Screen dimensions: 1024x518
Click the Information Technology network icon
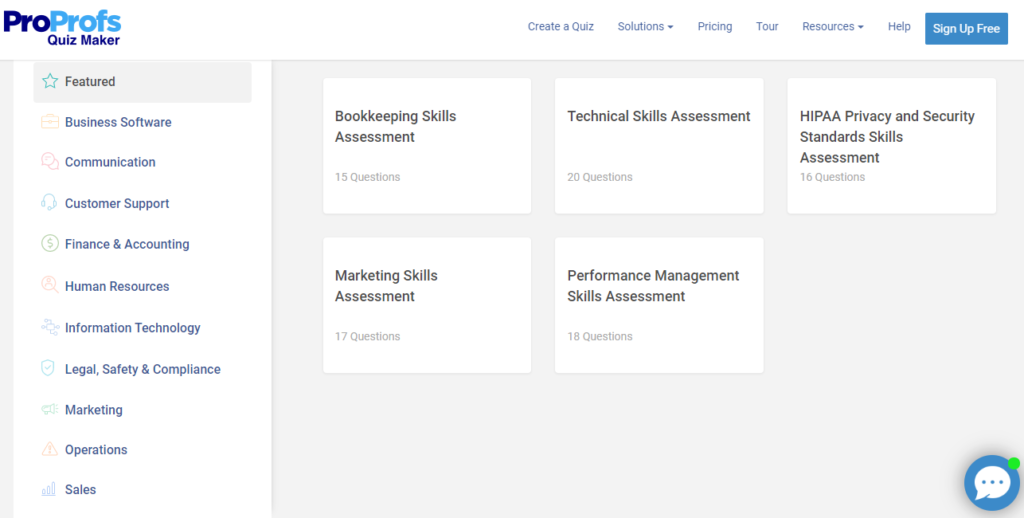tap(50, 327)
